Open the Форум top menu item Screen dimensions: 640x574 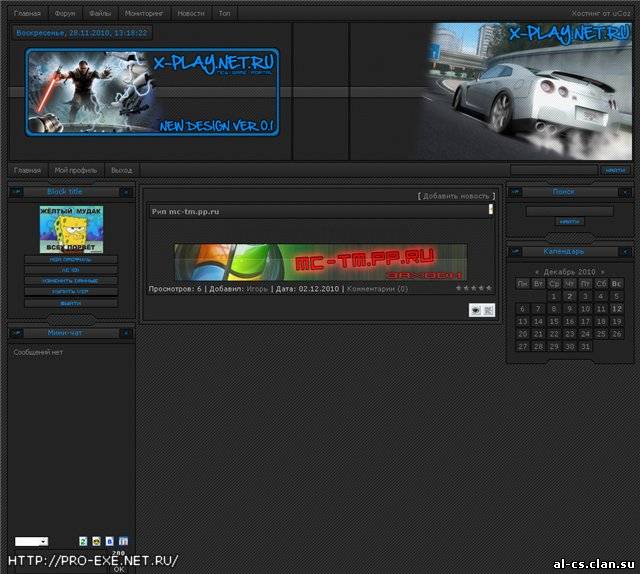(x=65, y=14)
